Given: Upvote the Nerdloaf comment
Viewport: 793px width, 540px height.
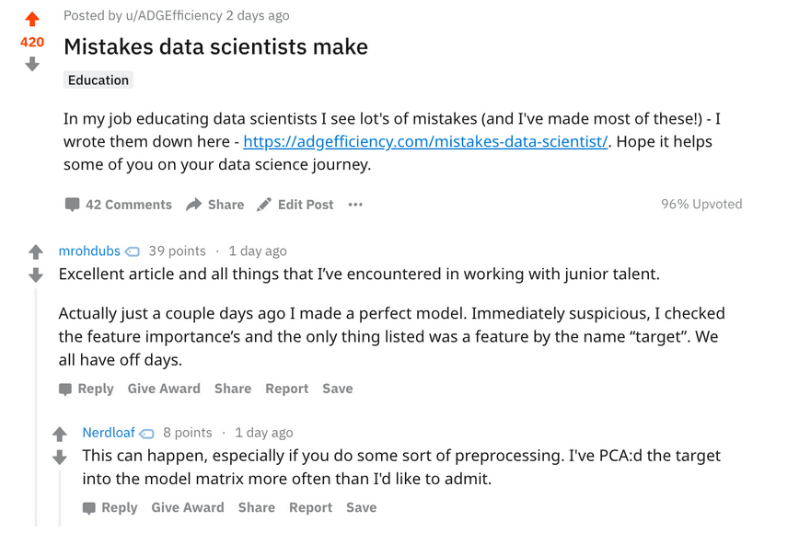Looking at the screenshot, I should [x=60, y=433].
